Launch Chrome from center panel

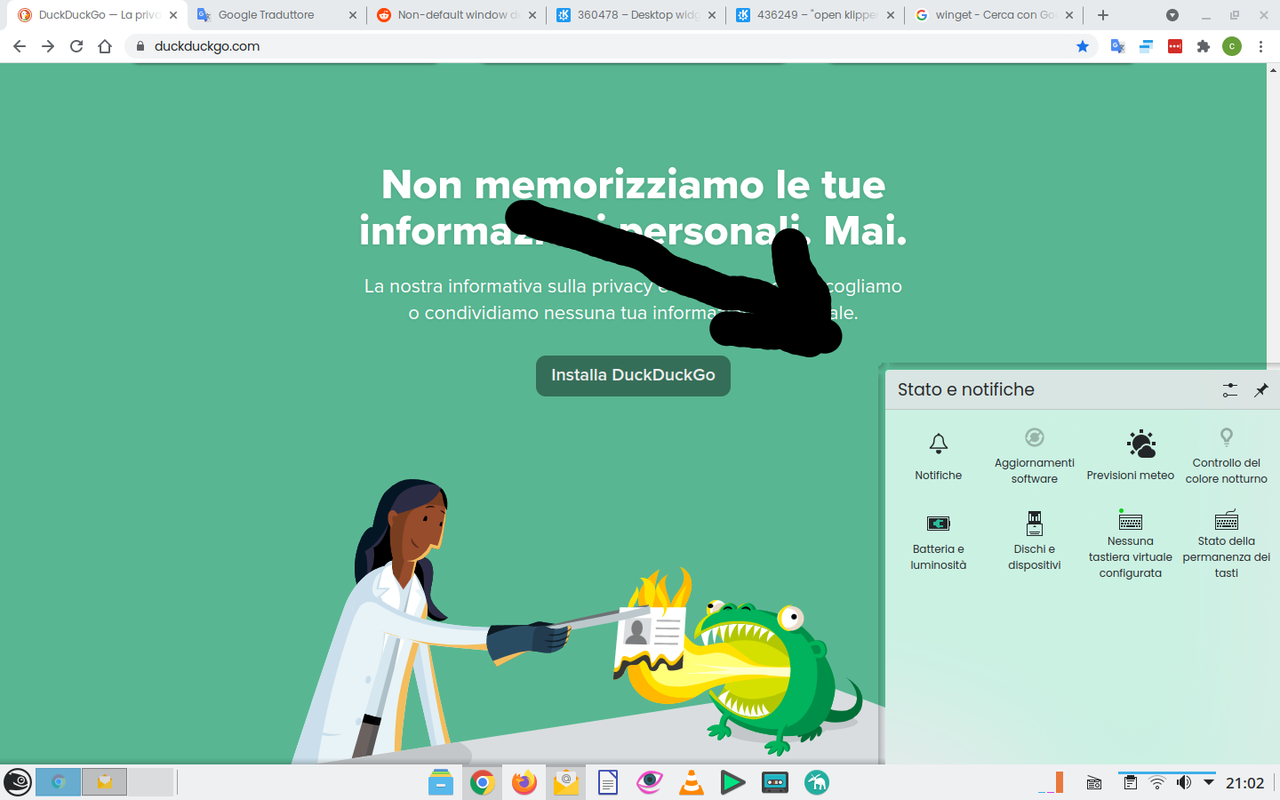(x=482, y=782)
